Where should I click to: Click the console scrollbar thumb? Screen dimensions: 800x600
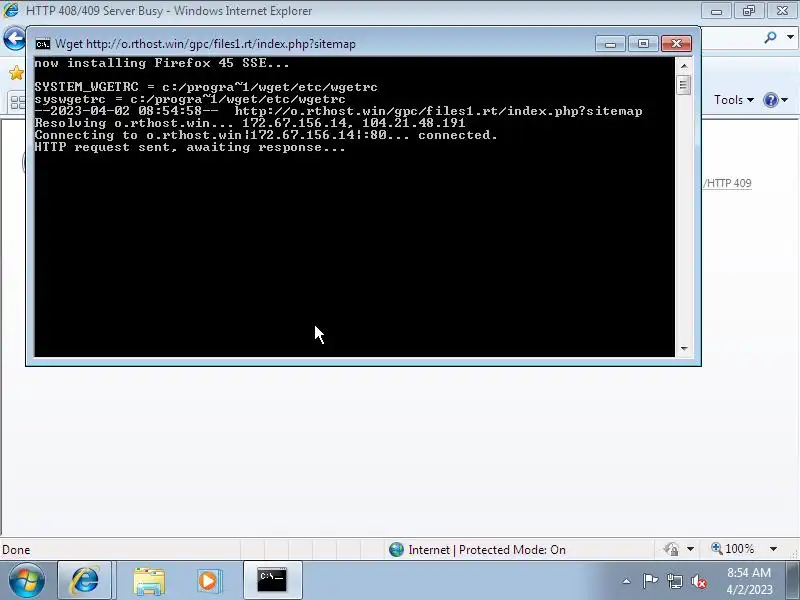click(684, 84)
